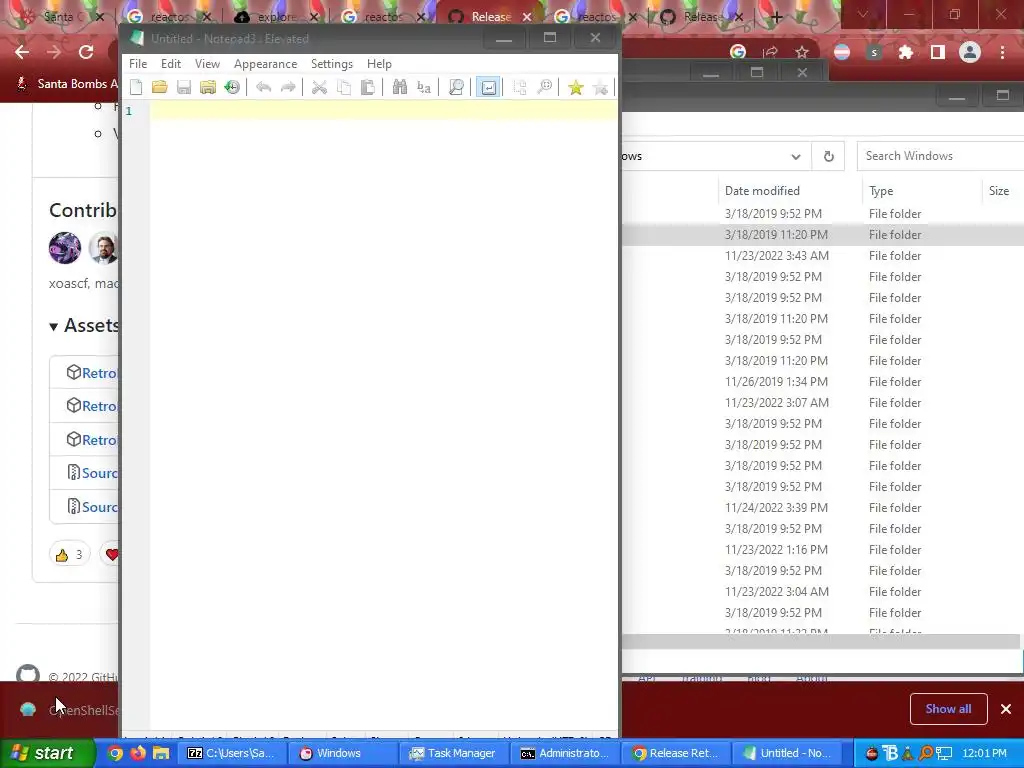The height and width of the screenshot is (768, 1024).
Task: Select the row dated 11/24/2022 3:39 PM
Action: pyautogui.click(x=823, y=507)
